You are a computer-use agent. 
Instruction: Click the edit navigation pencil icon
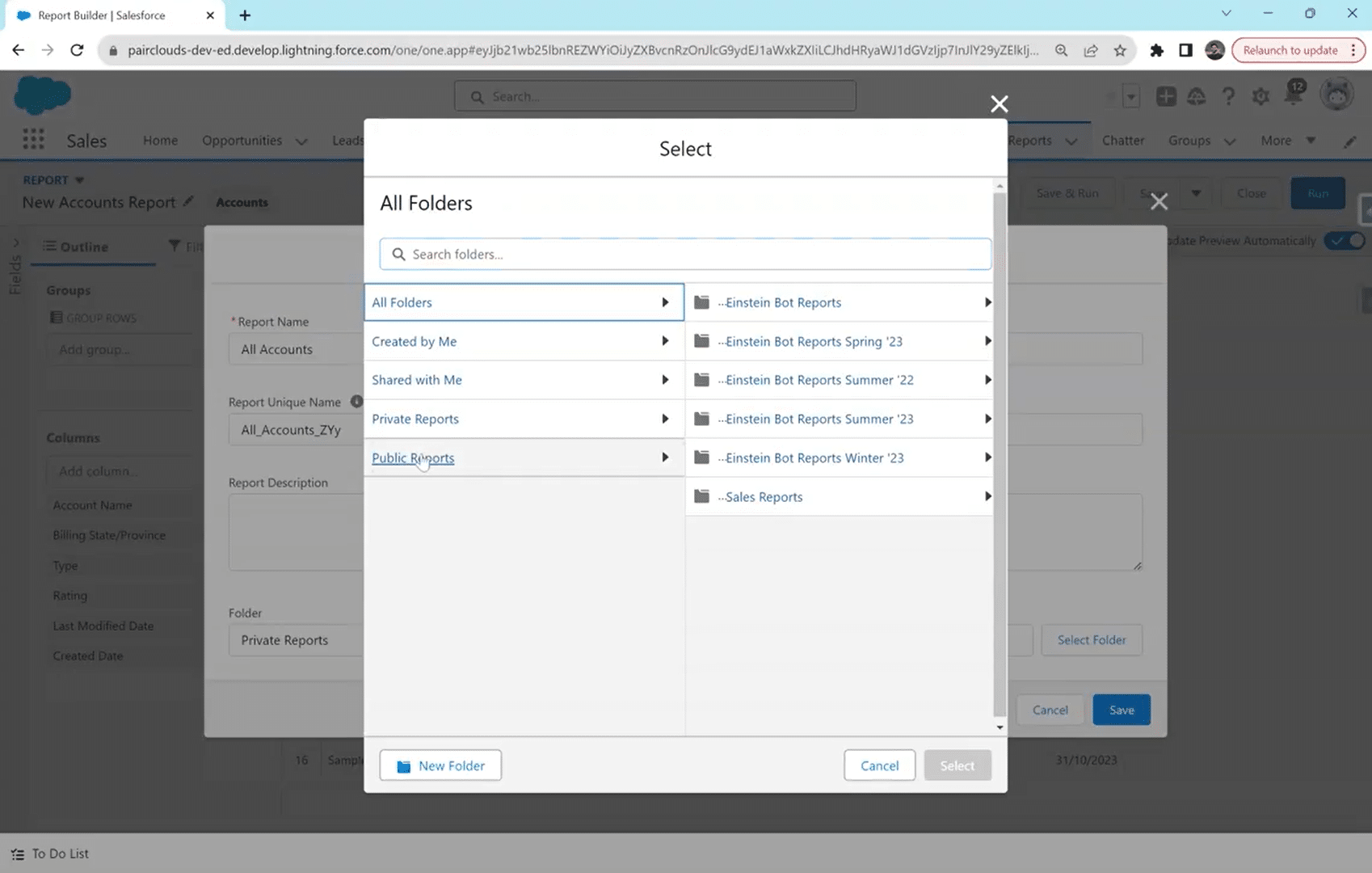coord(1349,141)
